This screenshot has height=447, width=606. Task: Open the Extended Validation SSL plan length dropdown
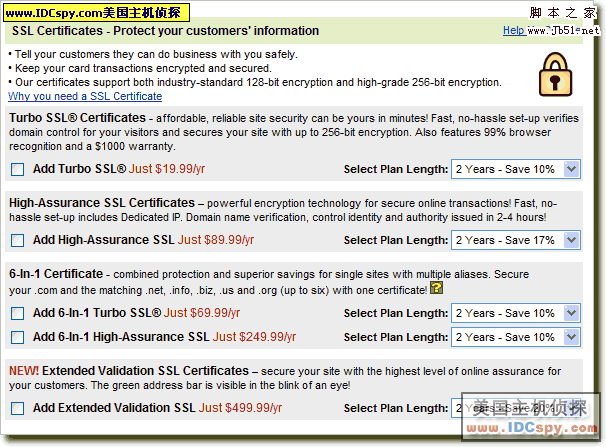515,408
